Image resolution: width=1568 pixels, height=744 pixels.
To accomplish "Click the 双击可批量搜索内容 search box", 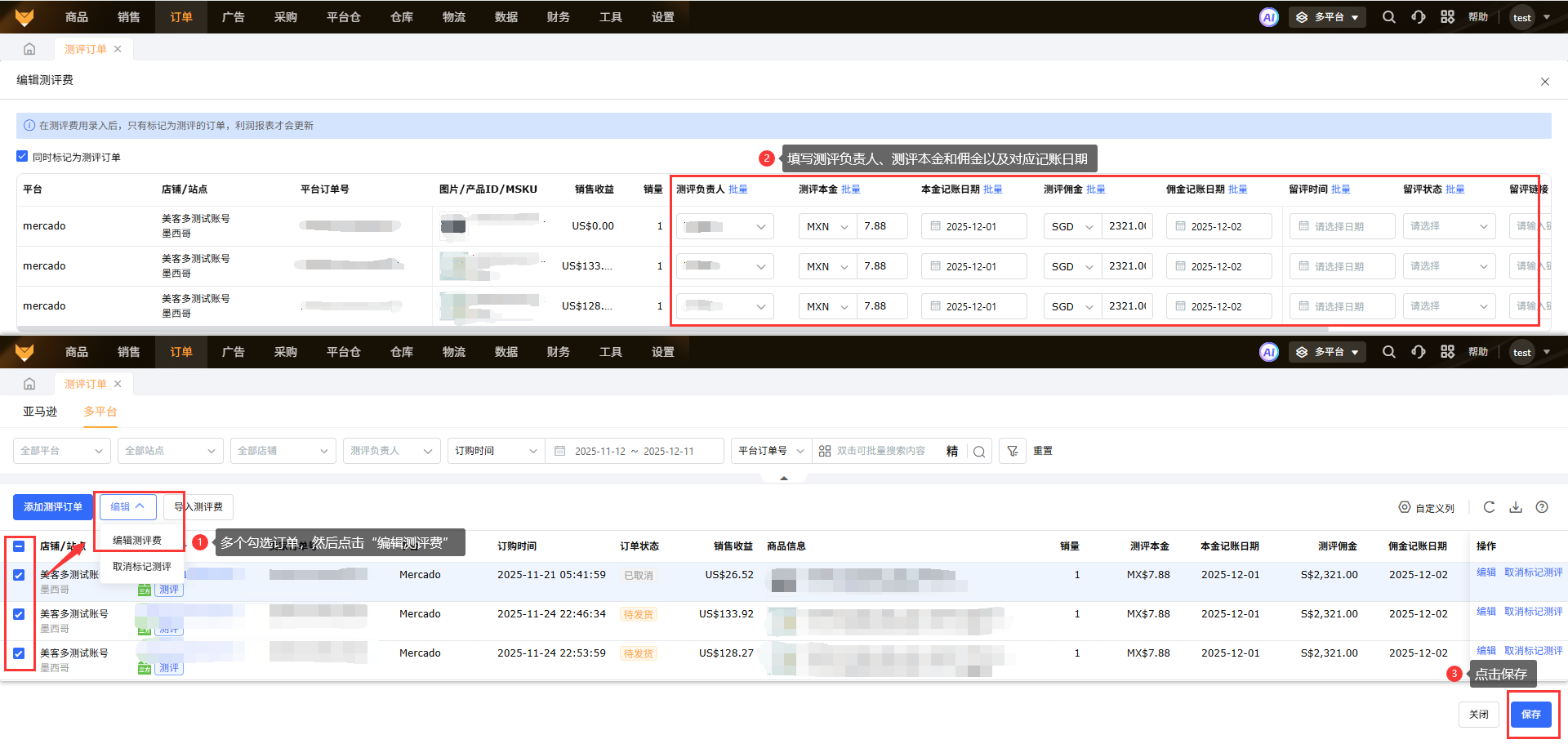I will pyautogui.click(x=880, y=451).
